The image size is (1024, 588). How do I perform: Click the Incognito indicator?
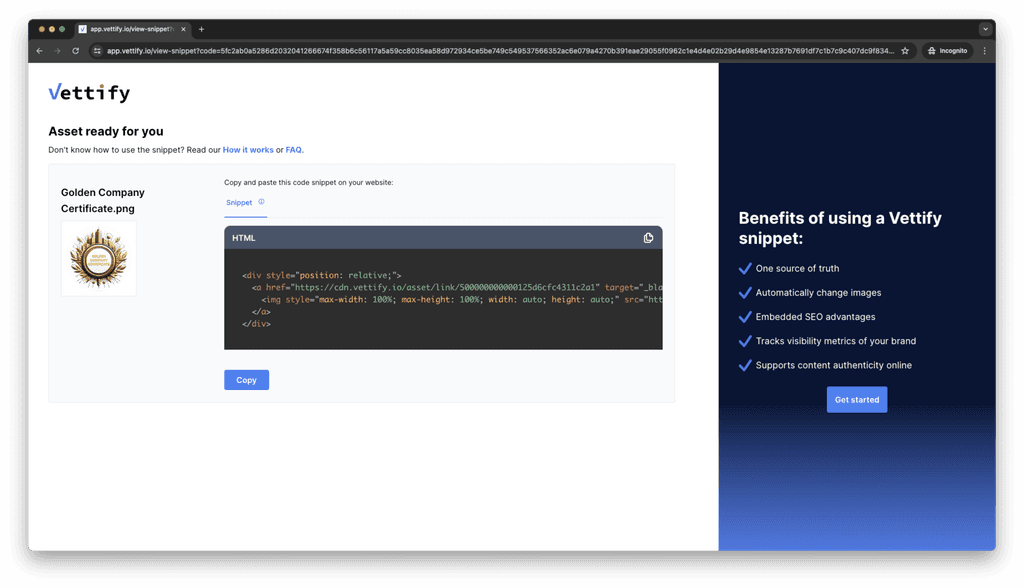(948, 51)
